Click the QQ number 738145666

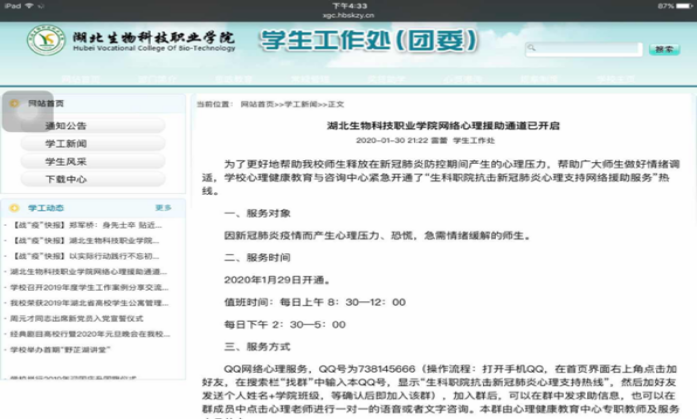pos(386,369)
